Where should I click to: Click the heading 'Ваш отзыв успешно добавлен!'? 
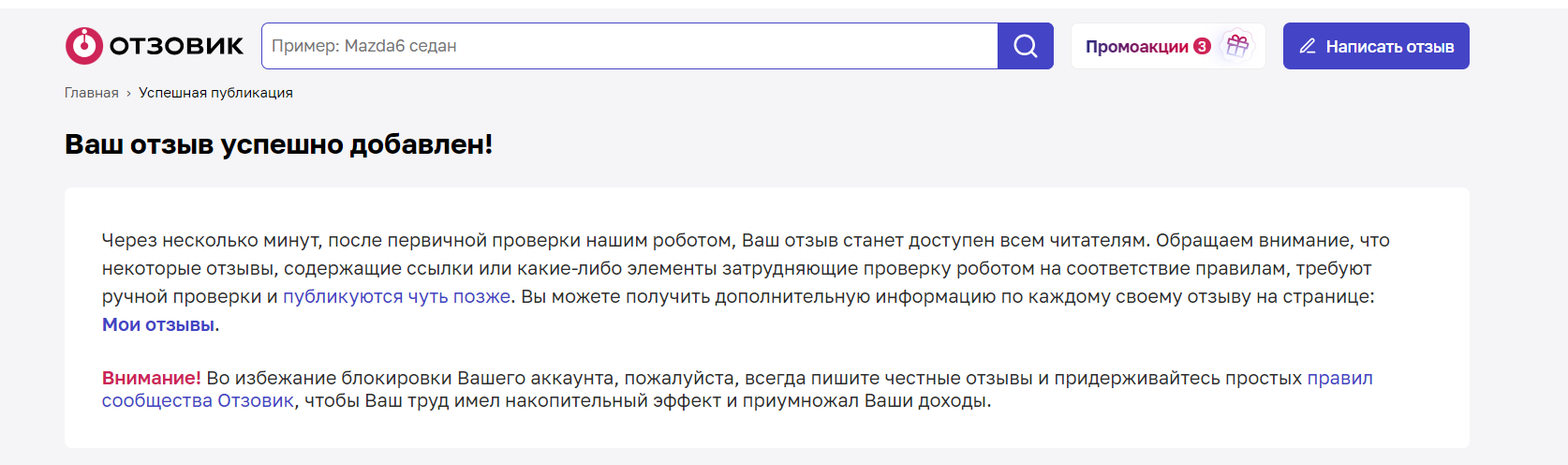[x=278, y=144]
